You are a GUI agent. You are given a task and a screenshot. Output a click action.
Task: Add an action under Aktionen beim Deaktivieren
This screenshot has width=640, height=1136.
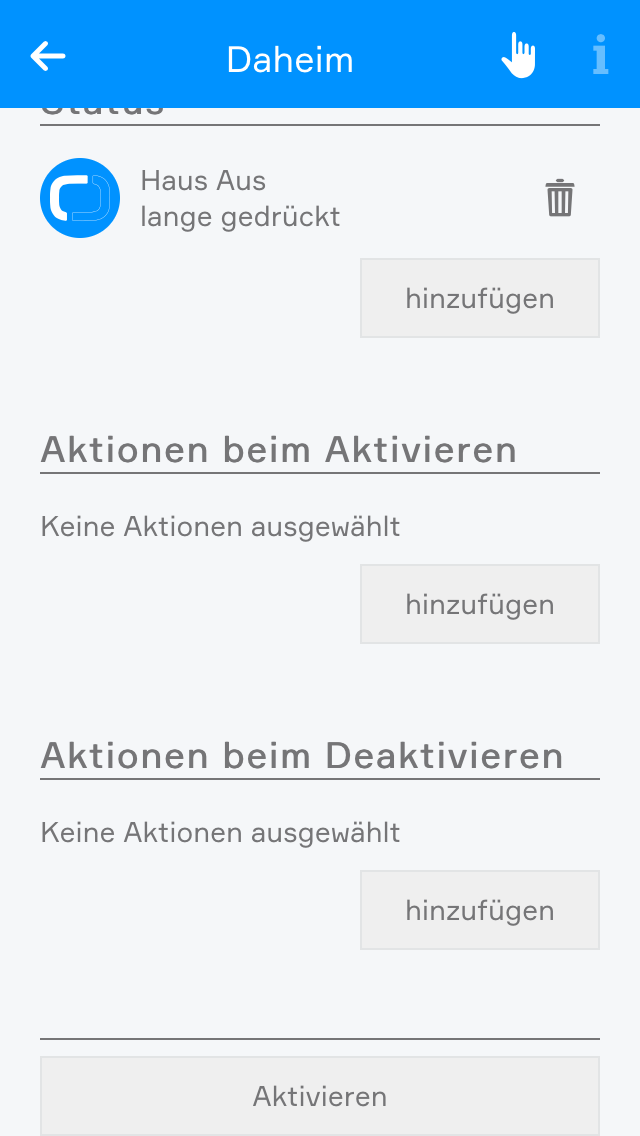point(480,910)
